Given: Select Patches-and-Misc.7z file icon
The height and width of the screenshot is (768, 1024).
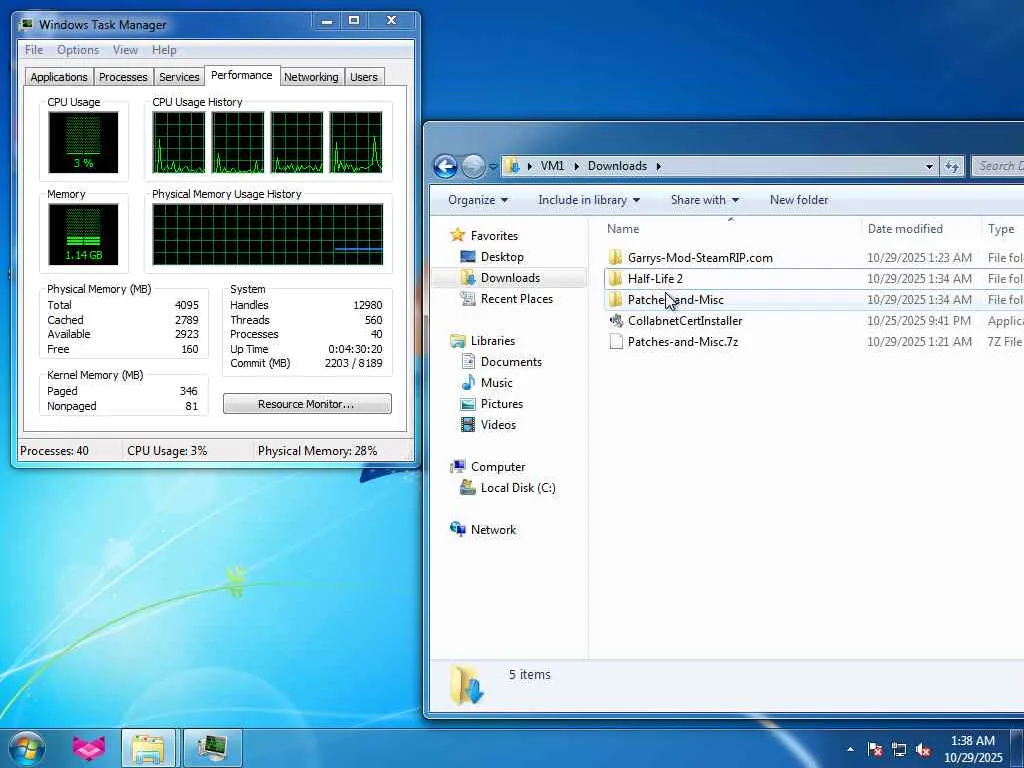Looking at the screenshot, I should click(x=615, y=342).
